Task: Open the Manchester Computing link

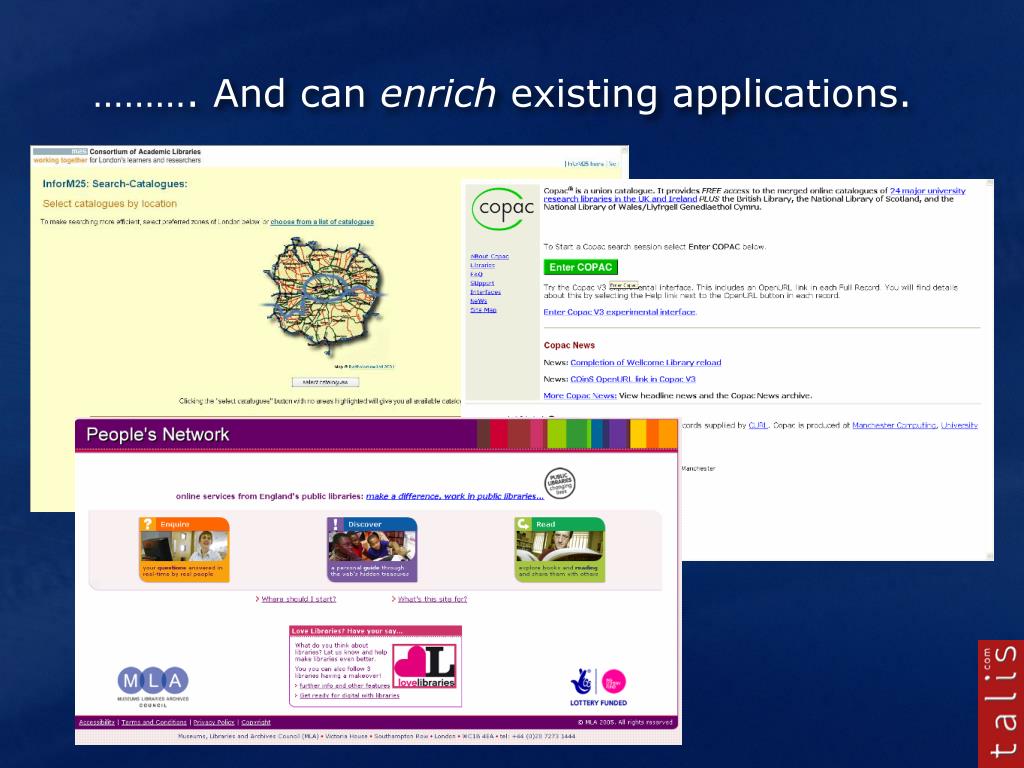Action: pyautogui.click(x=894, y=425)
